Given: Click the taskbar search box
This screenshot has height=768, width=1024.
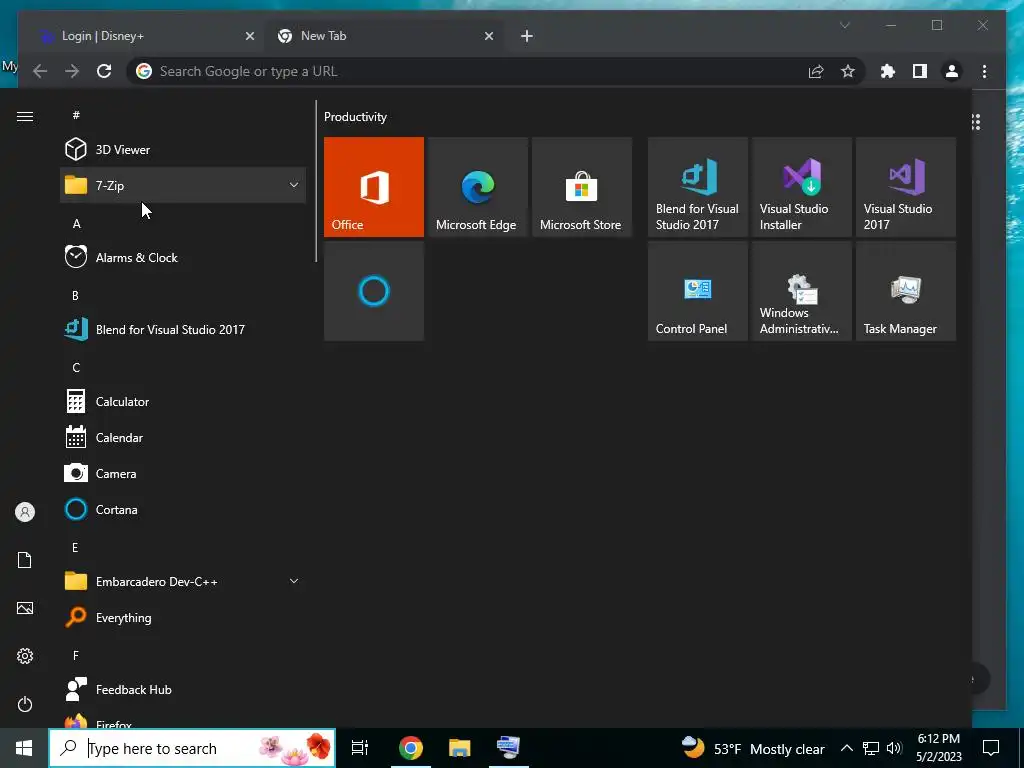Looking at the screenshot, I should coord(192,748).
